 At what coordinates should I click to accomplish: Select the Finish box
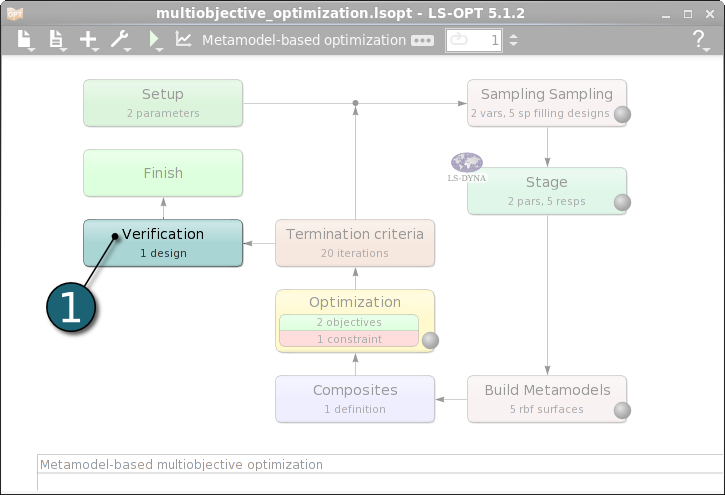pos(163,173)
